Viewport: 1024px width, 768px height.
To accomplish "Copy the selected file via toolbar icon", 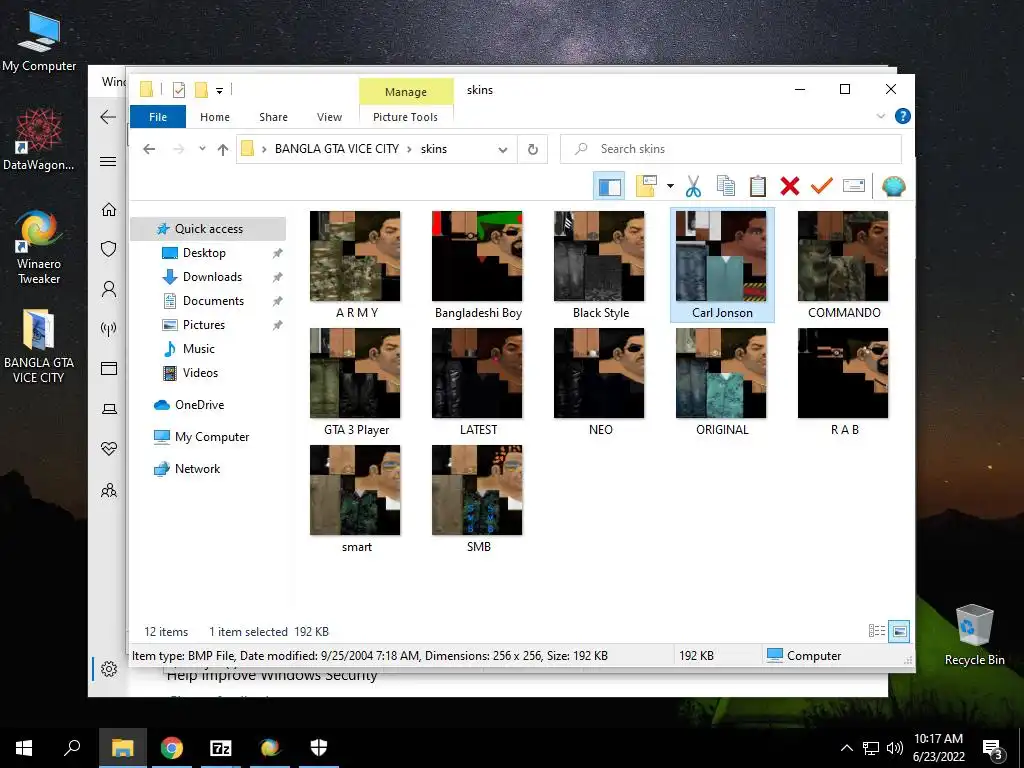I will [725, 186].
